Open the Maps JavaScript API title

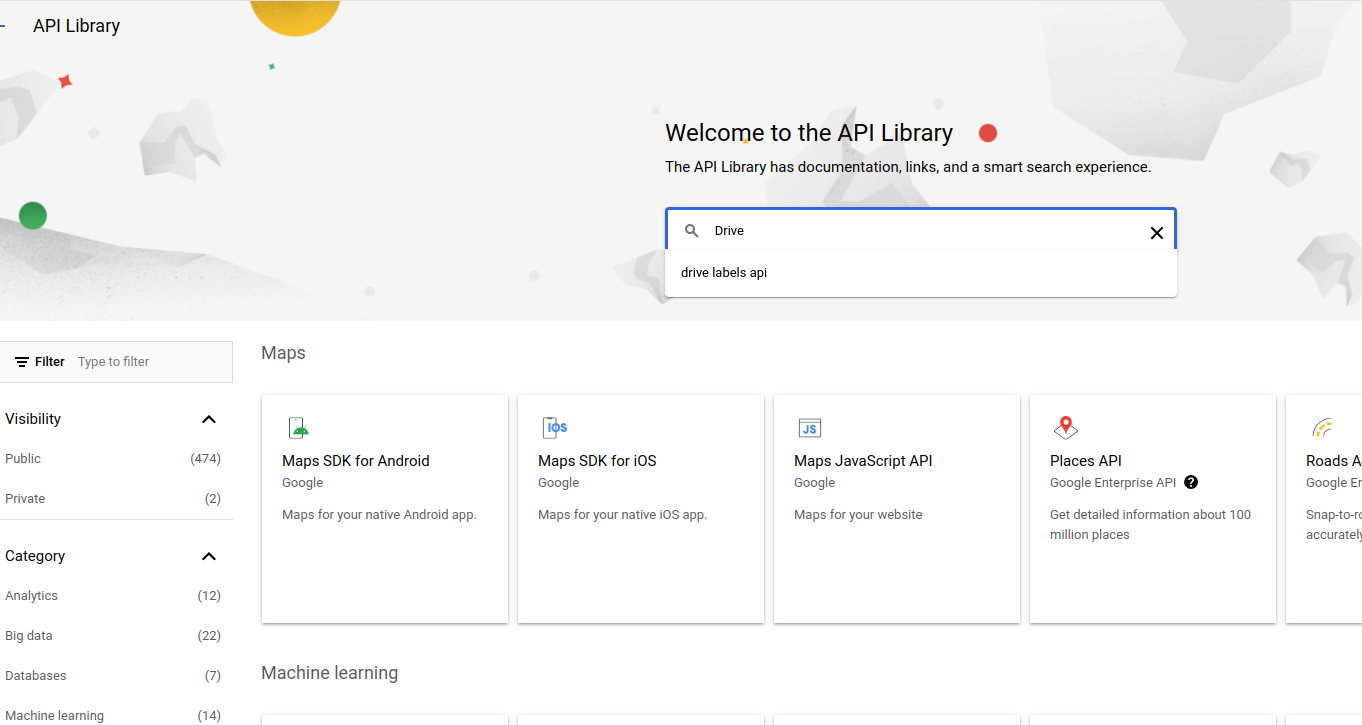pos(863,461)
